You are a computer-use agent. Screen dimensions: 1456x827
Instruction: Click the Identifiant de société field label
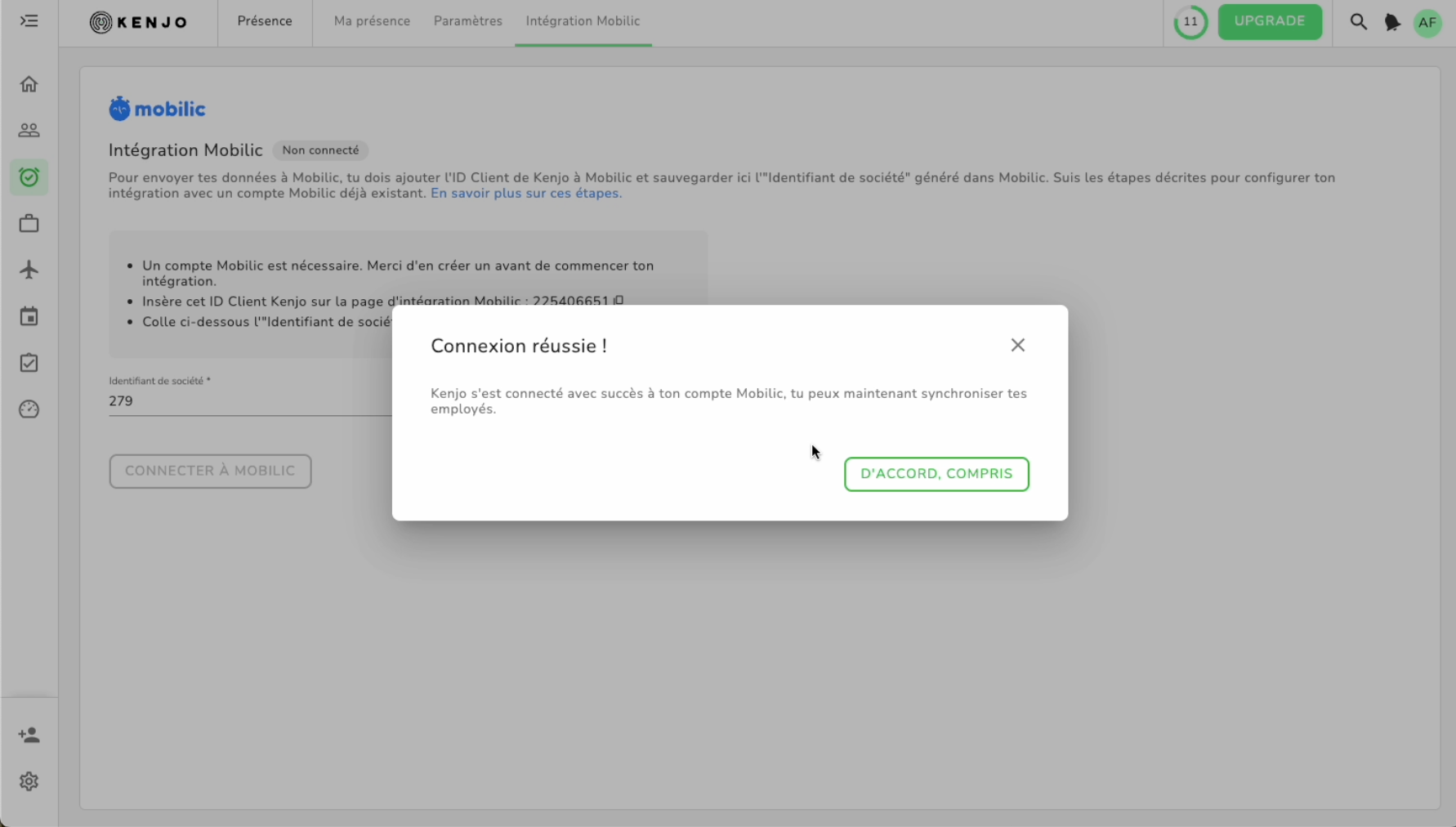[159, 381]
